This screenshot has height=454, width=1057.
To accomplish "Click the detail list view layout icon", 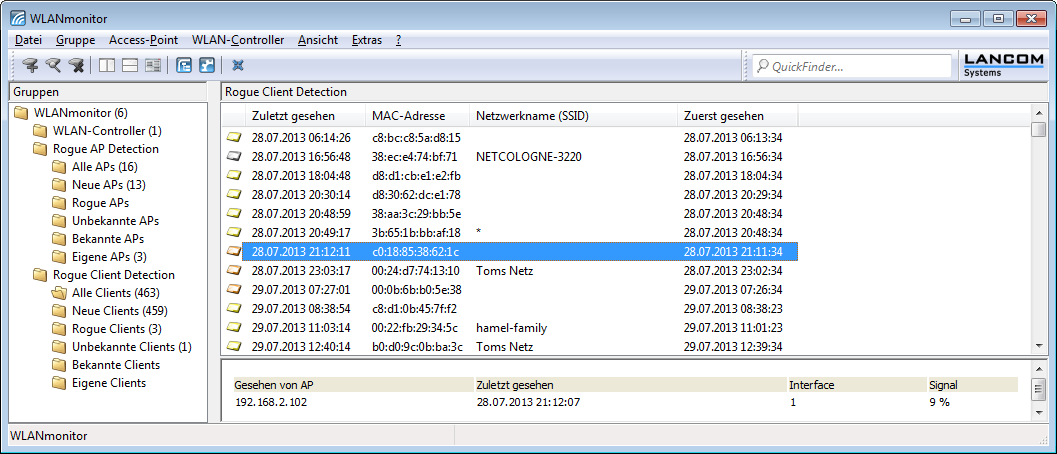I will (x=153, y=66).
